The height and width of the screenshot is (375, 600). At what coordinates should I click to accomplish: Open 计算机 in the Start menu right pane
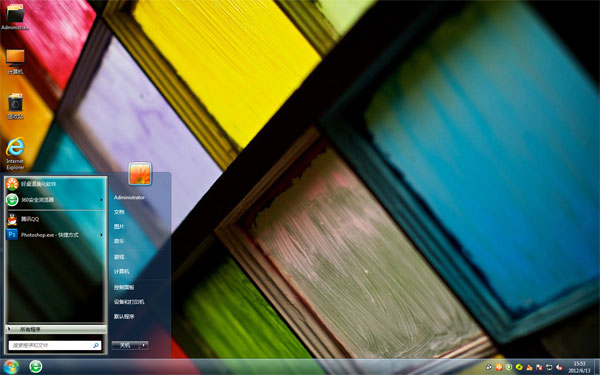[x=122, y=271]
